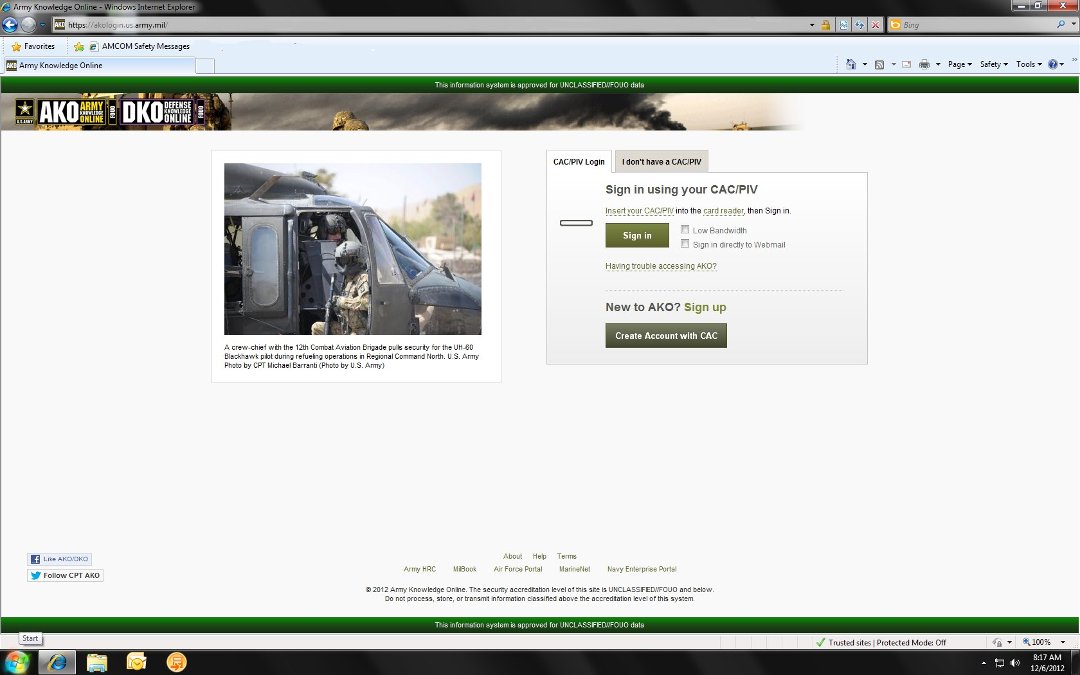
Task: Expand the Print dropdown arrow
Action: point(937,65)
